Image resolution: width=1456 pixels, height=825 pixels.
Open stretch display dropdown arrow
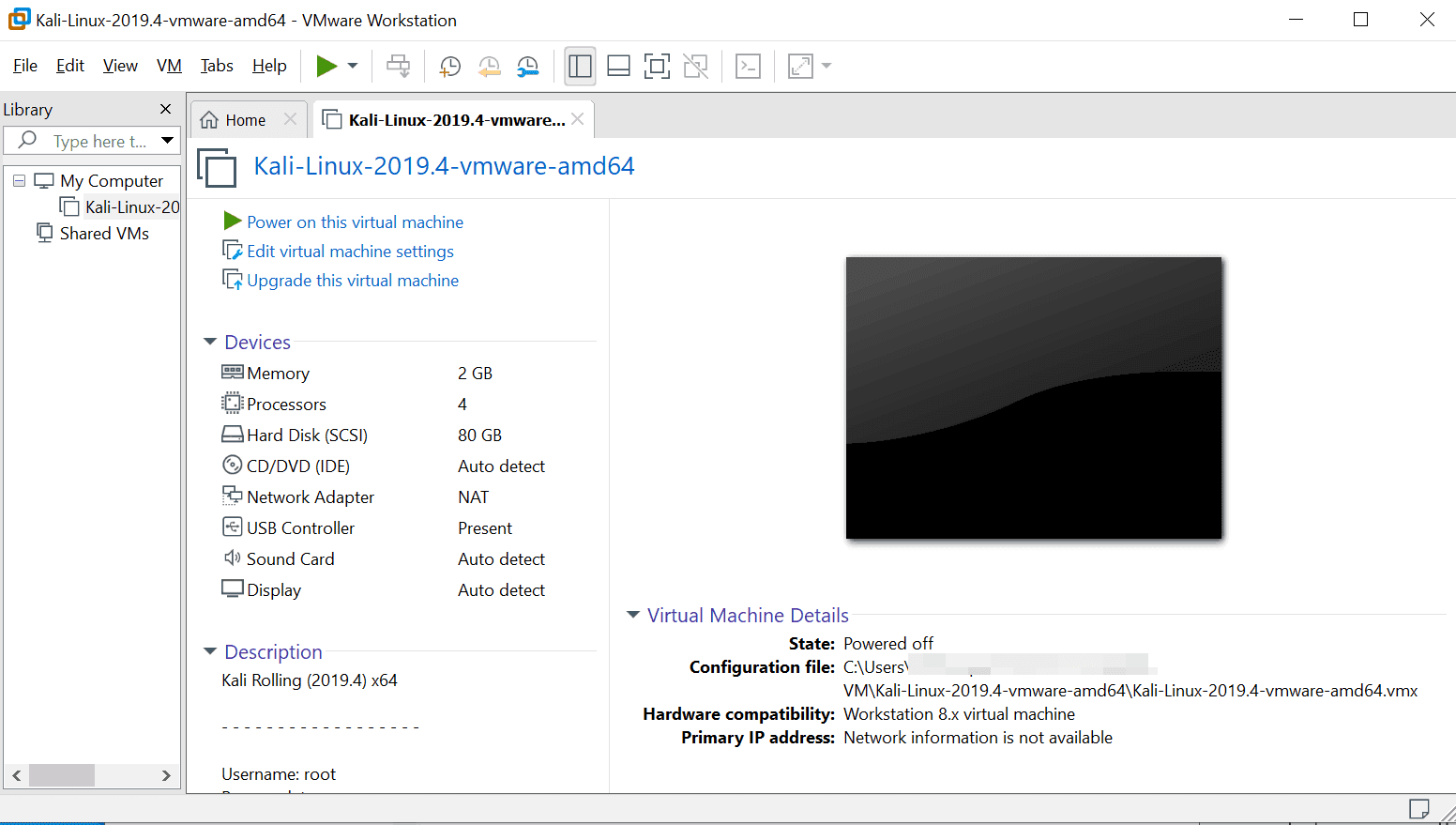(827, 66)
